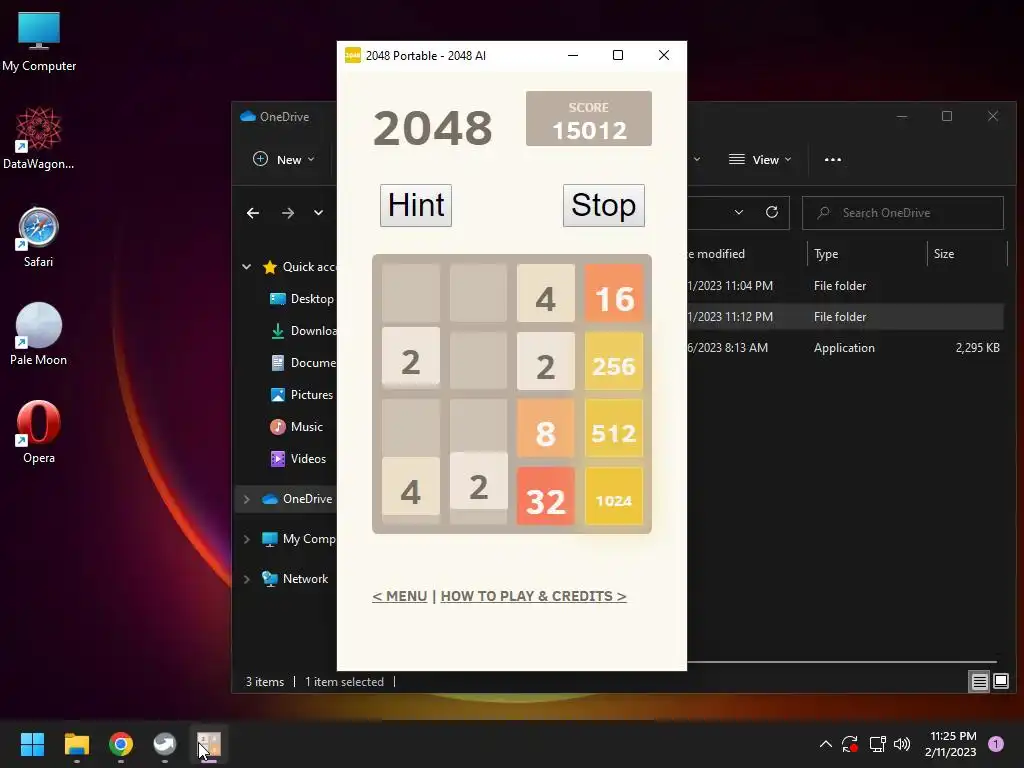Click the 2048 game taskbar icon
Screen dimensions: 1024x768
(209, 744)
